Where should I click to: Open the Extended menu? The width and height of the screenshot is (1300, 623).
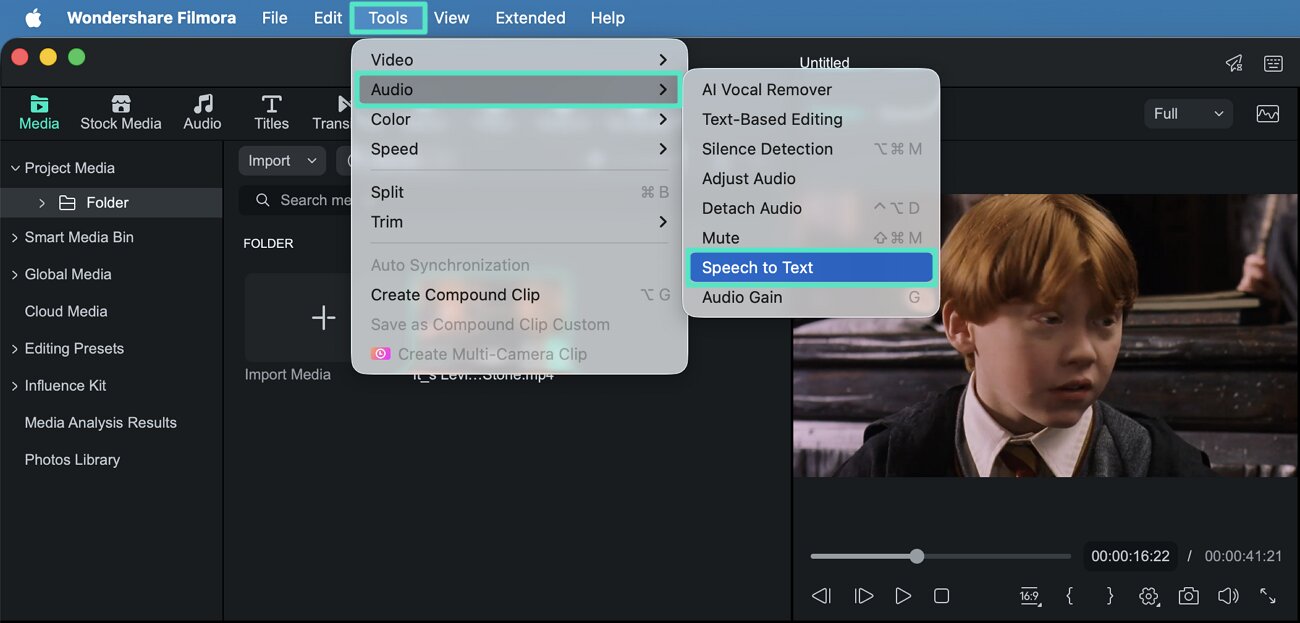click(530, 18)
